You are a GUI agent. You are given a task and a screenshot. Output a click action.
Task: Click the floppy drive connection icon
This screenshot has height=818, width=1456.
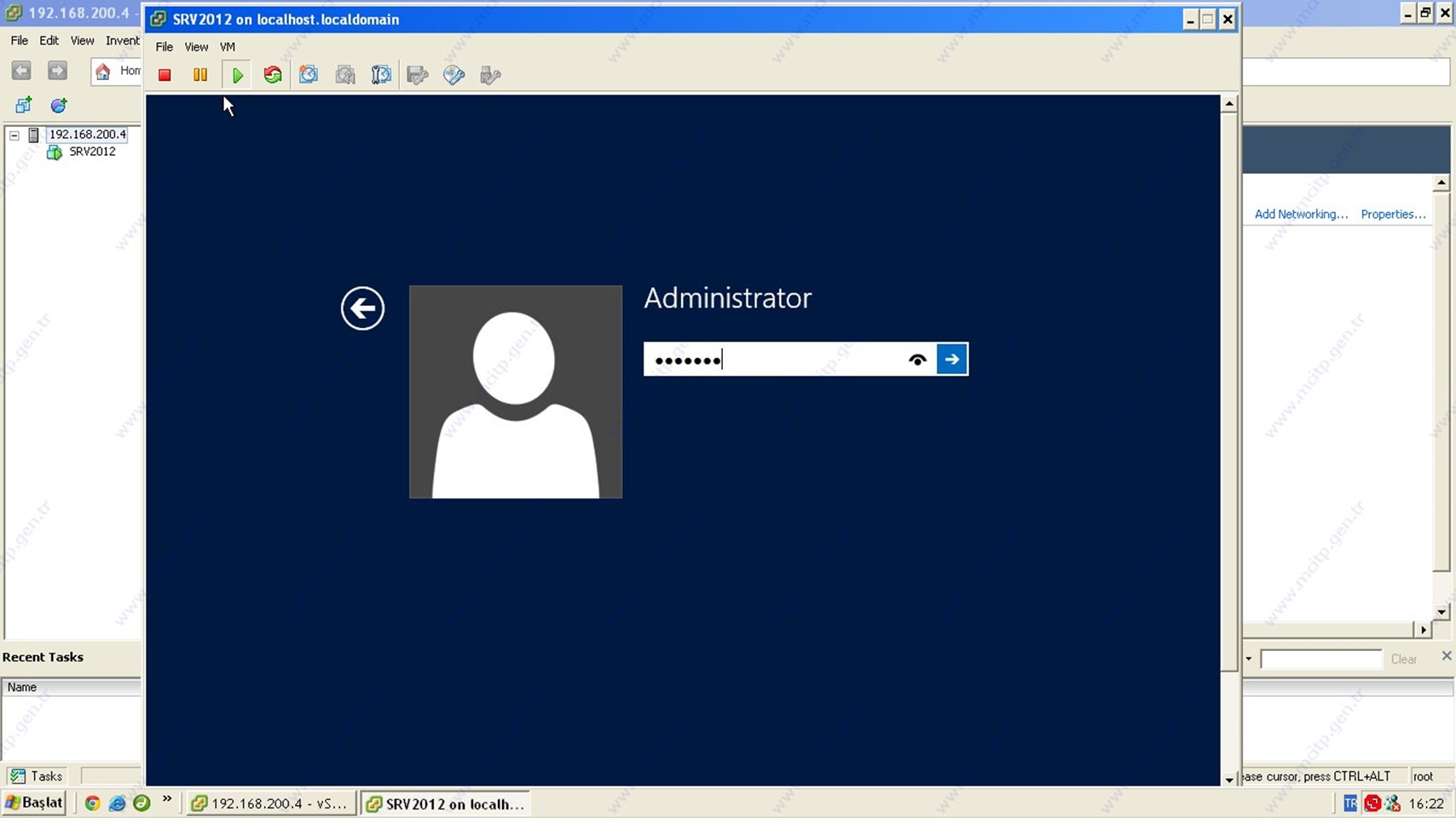[x=418, y=75]
